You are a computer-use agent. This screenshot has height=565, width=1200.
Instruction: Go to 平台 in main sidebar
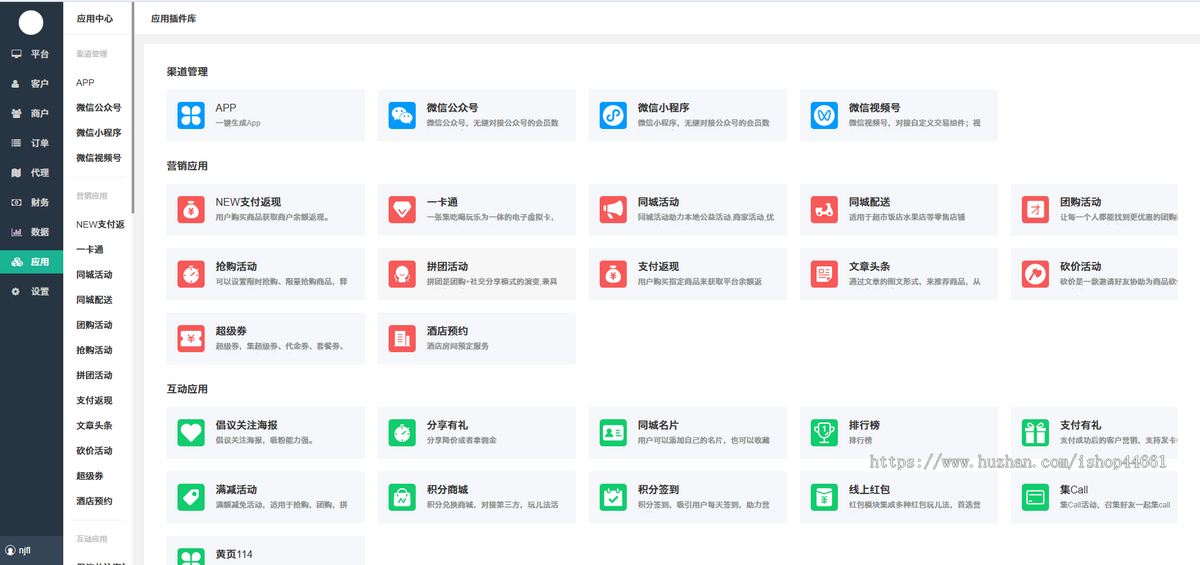point(32,54)
